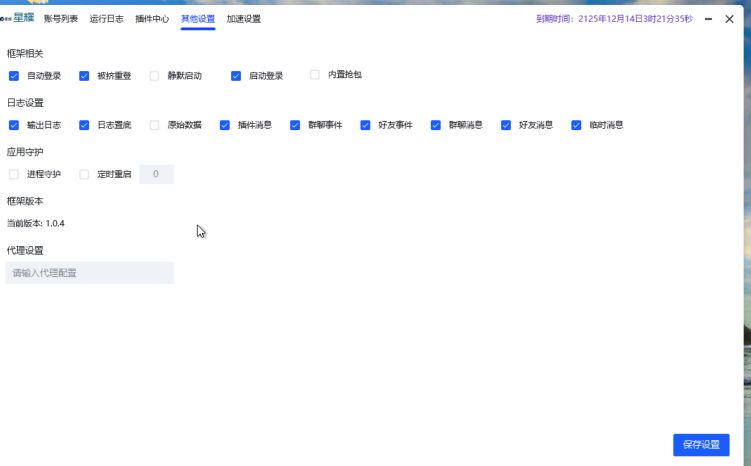The height and width of the screenshot is (466, 751).
Task: Click the 定时重启 number field
Action: click(x=156, y=175)
